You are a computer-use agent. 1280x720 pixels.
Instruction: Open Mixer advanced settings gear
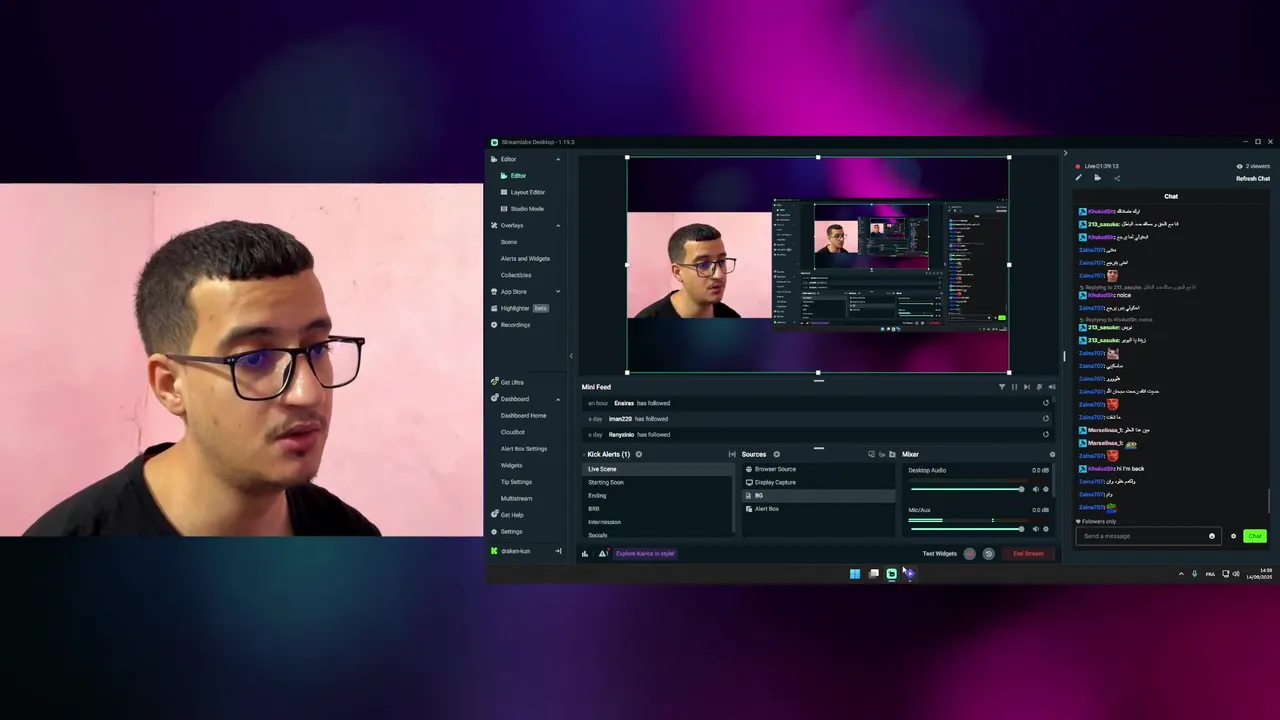point(1052,455)
